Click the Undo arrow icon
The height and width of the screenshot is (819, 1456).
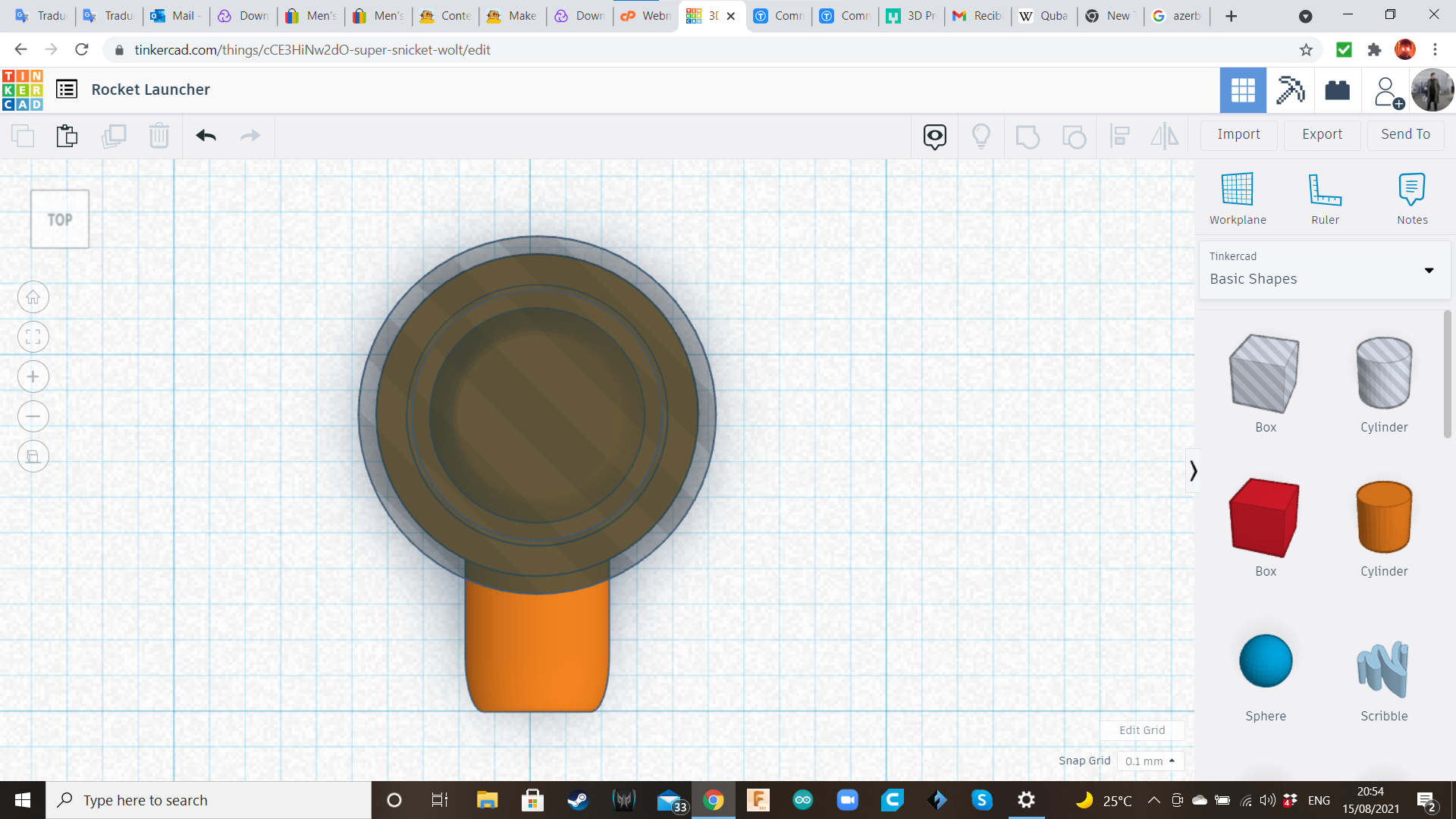click(206, 136)
